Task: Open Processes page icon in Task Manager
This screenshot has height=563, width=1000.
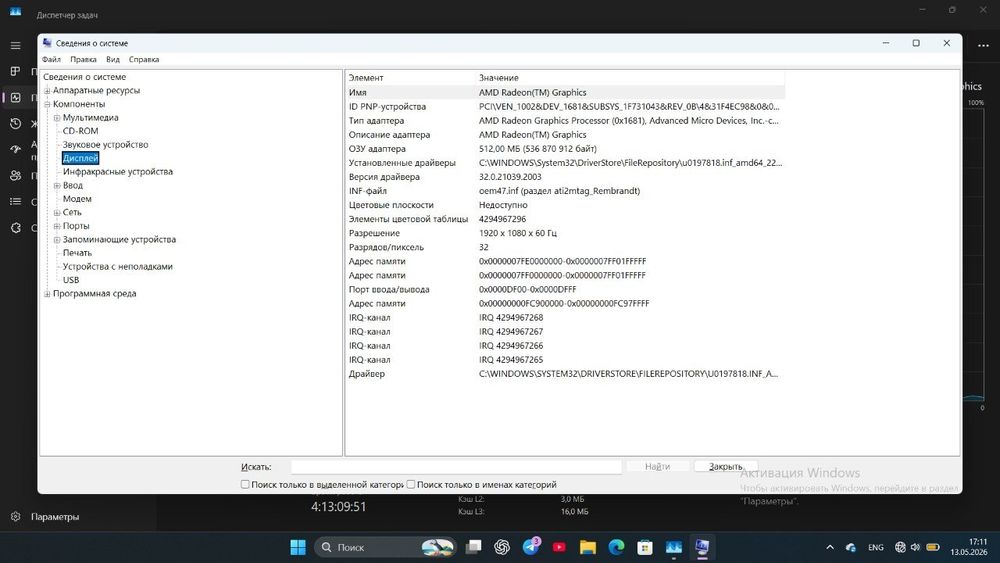Action: pyautogui.click(x=15, y=71)
